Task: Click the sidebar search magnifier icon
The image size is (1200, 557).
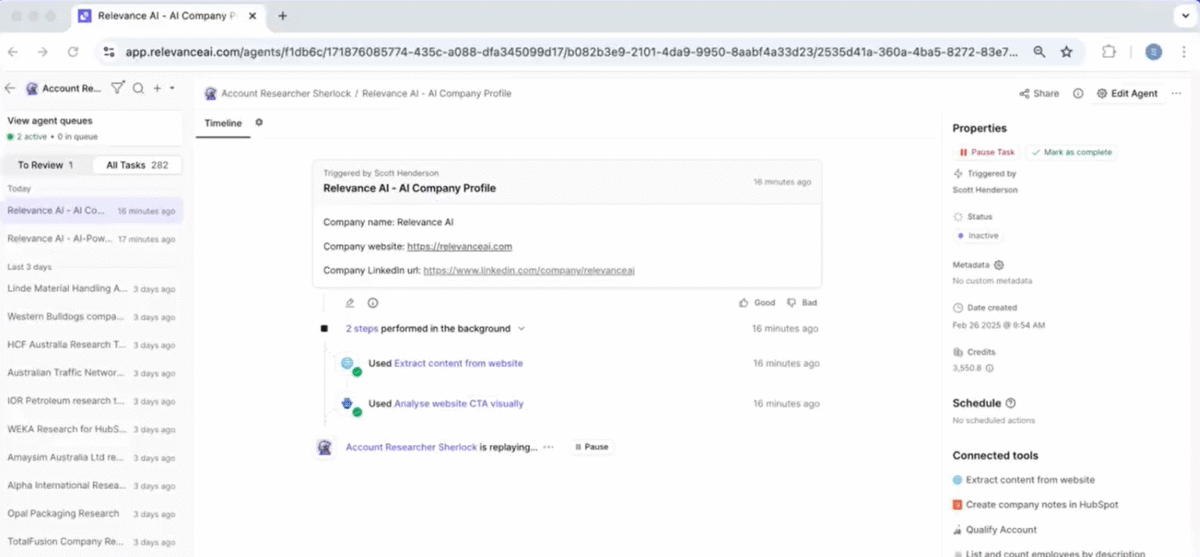Action: (x=139, y=88)
